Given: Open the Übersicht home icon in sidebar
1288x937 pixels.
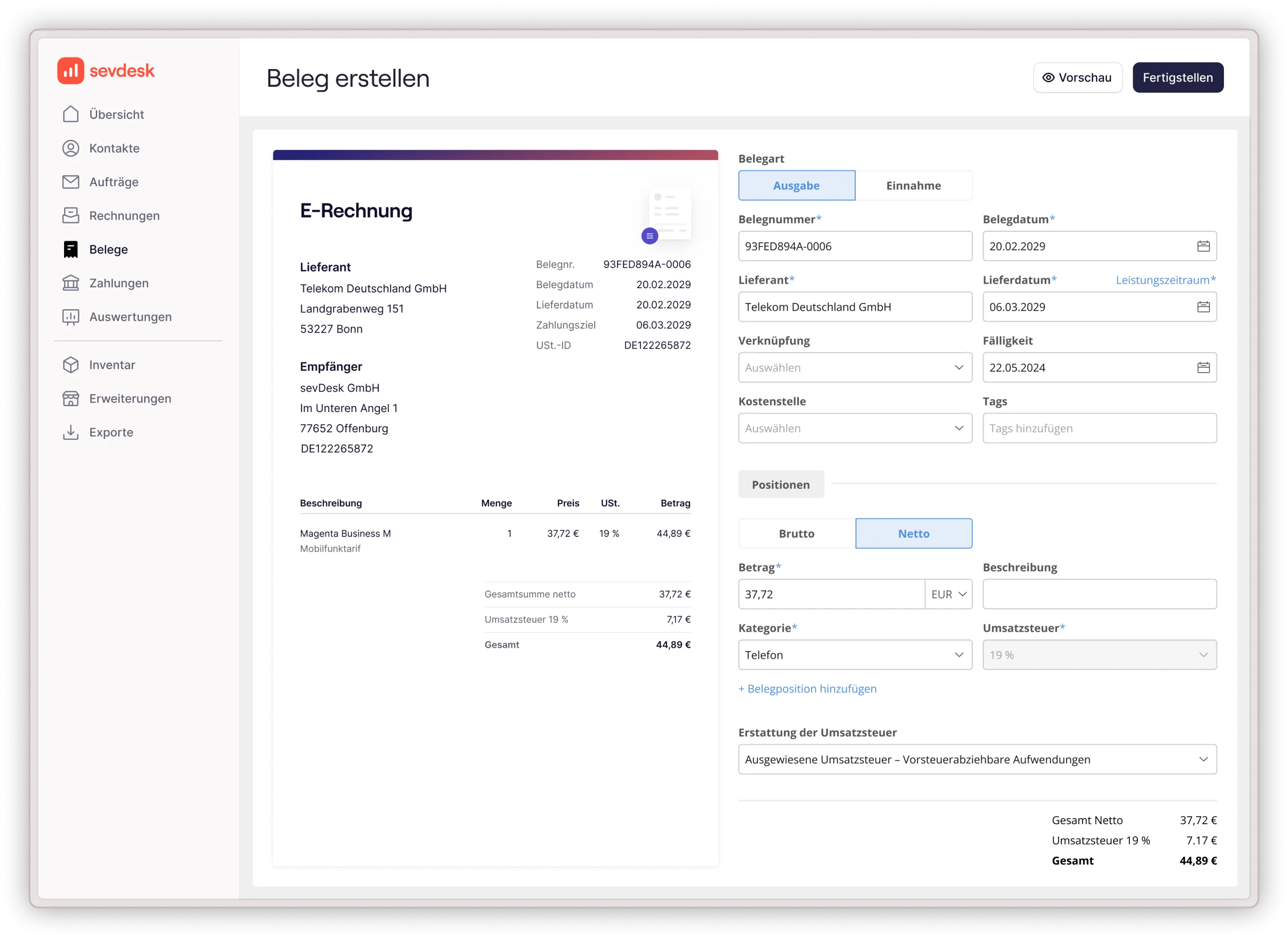Looking at the screenshot, I should (70, 113).
